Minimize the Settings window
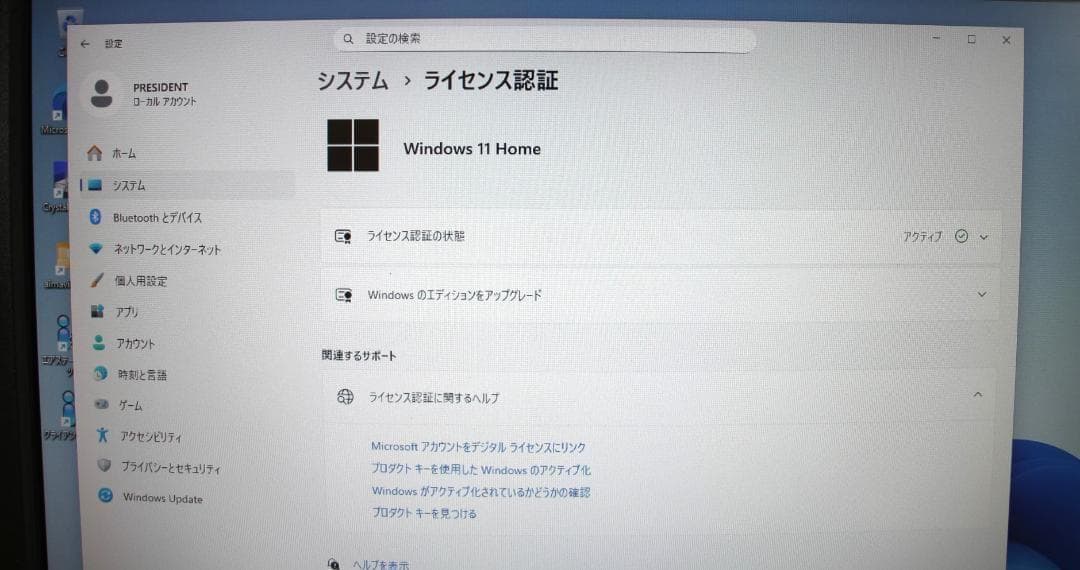1080x570 pixels. click(x=937, y=40)
